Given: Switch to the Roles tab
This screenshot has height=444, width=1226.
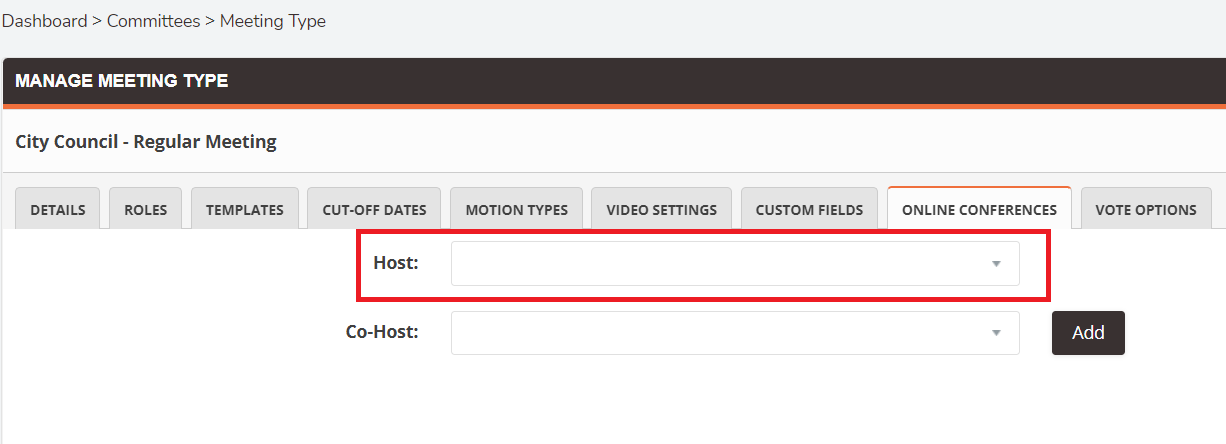Looking at the screenshot, I should point(146,209).
